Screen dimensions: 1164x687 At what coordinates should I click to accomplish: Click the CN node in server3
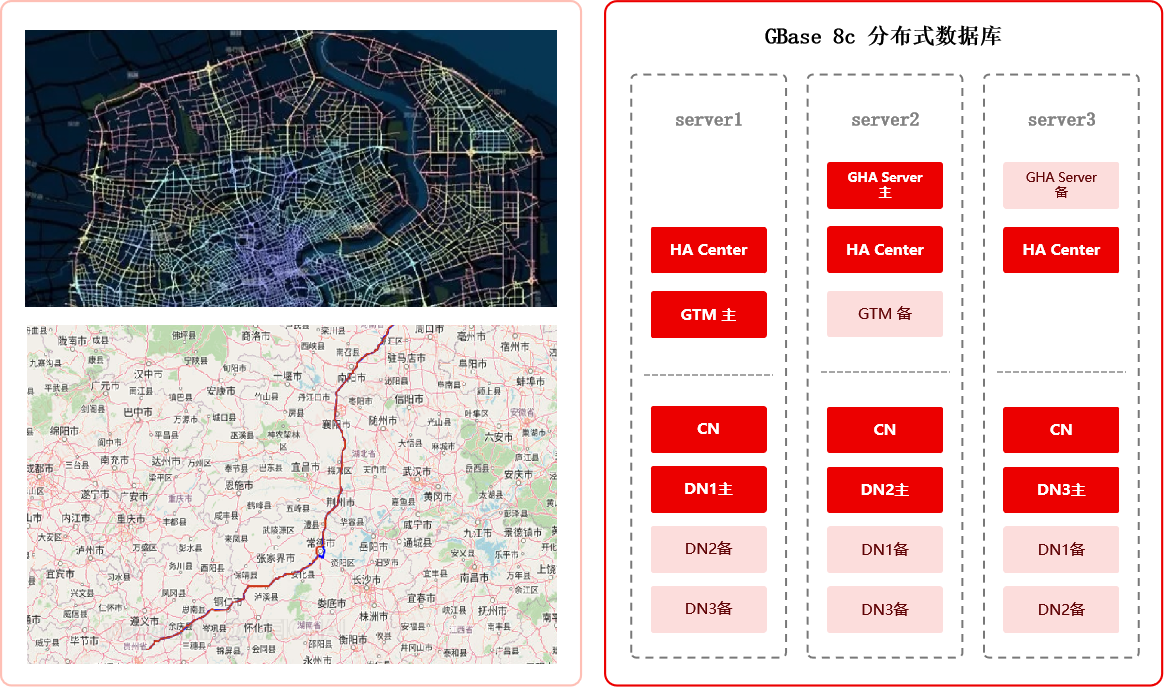point(1061,429)
